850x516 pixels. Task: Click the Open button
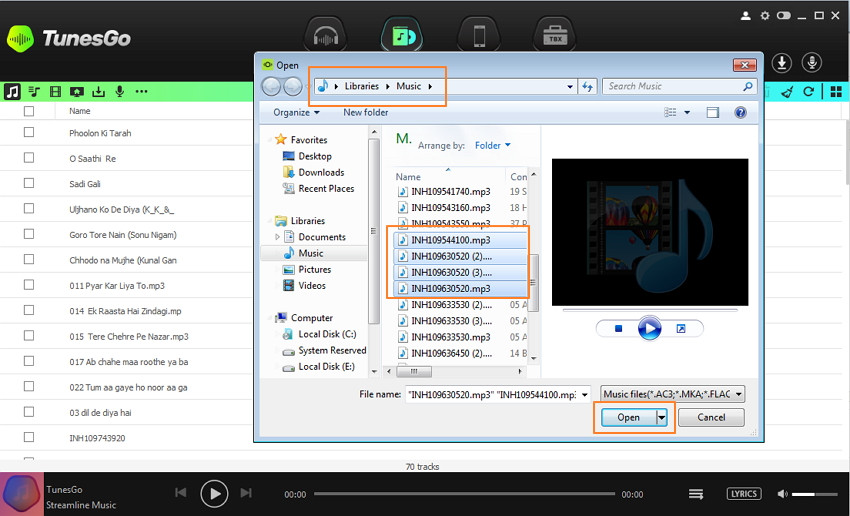point(628,417)
